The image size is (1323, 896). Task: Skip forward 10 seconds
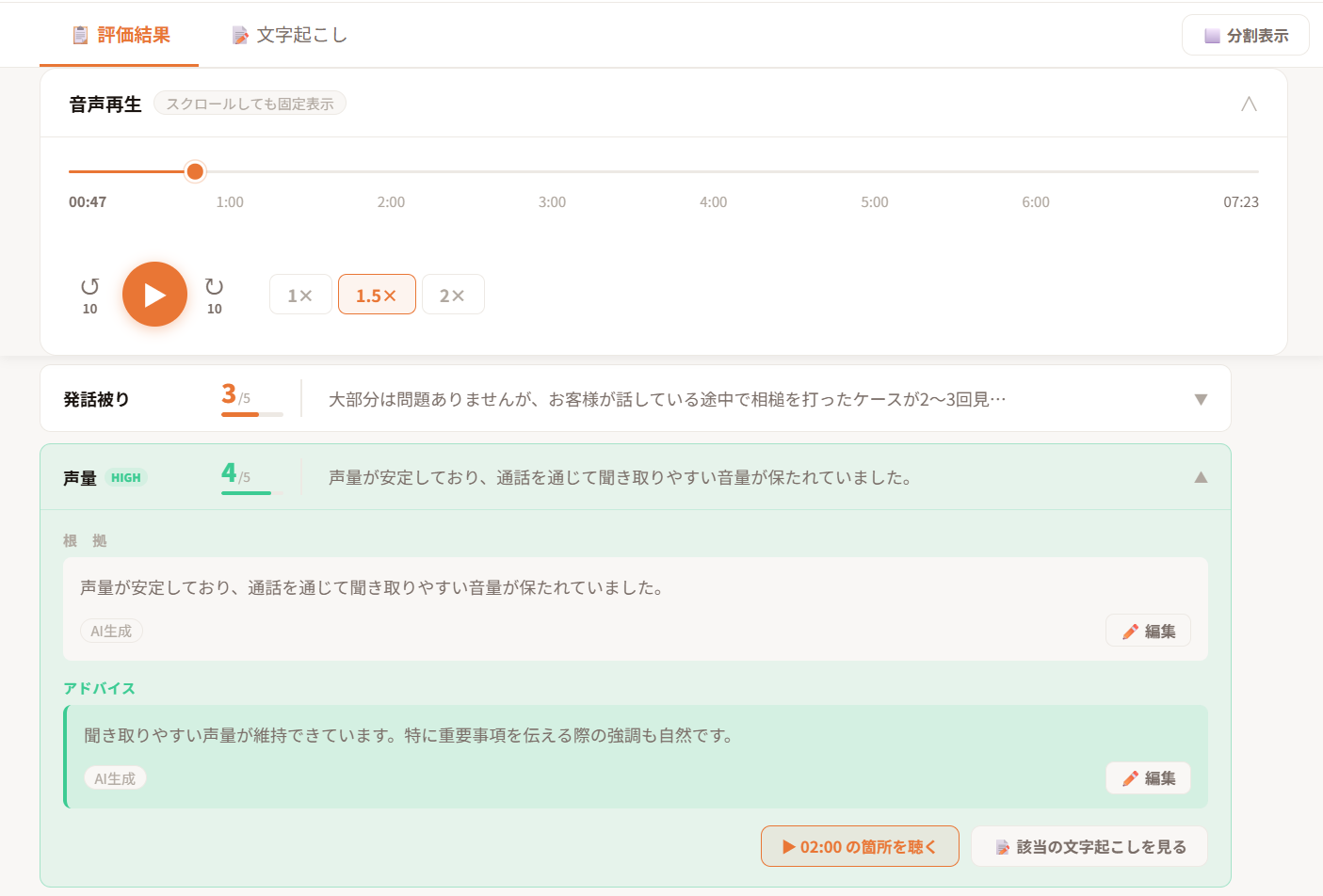coord(214,294)
